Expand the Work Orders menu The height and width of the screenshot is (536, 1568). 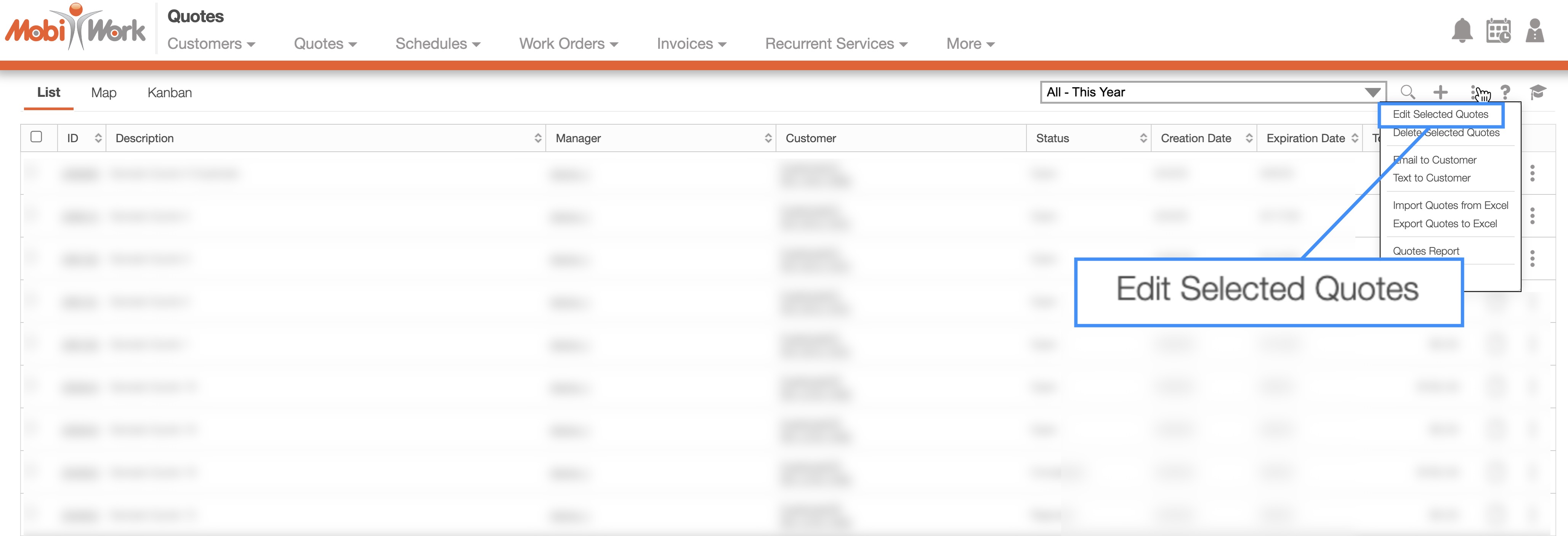[568, 44]
